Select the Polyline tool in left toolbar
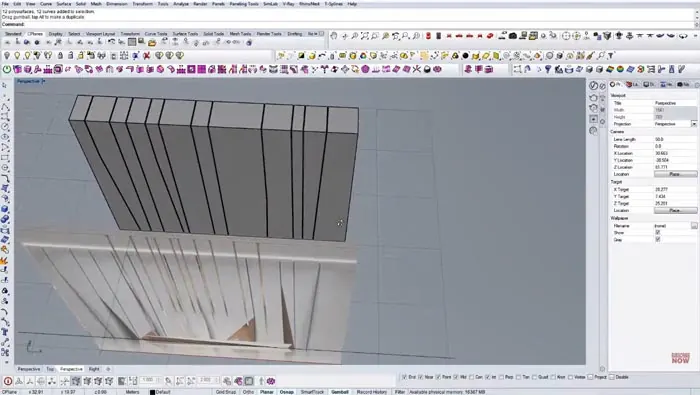The image size is (700, 395). (x=5, y=107)
